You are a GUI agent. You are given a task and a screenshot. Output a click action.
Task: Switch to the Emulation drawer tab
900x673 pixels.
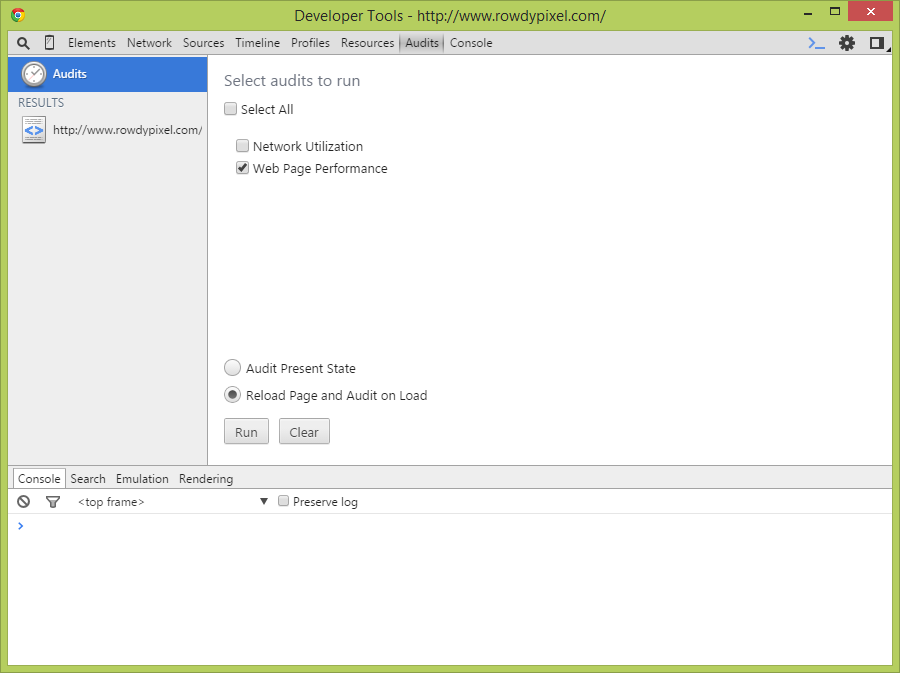coord(142,479)
